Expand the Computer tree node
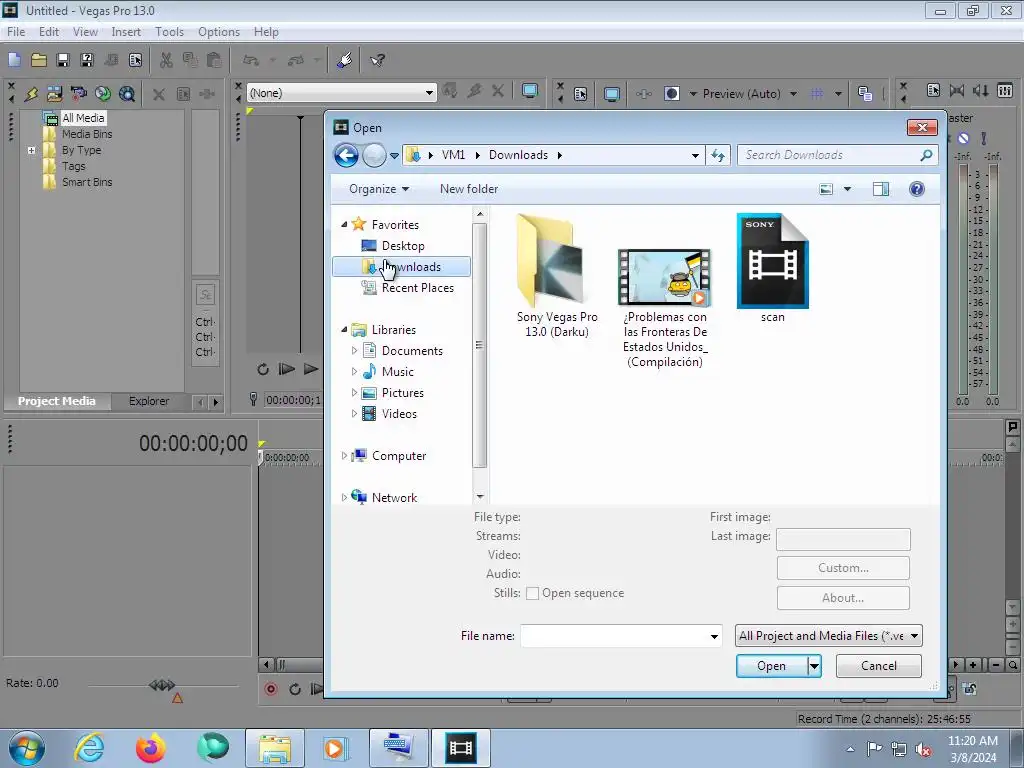1024x768 pixels. click(x=344, y=456)
